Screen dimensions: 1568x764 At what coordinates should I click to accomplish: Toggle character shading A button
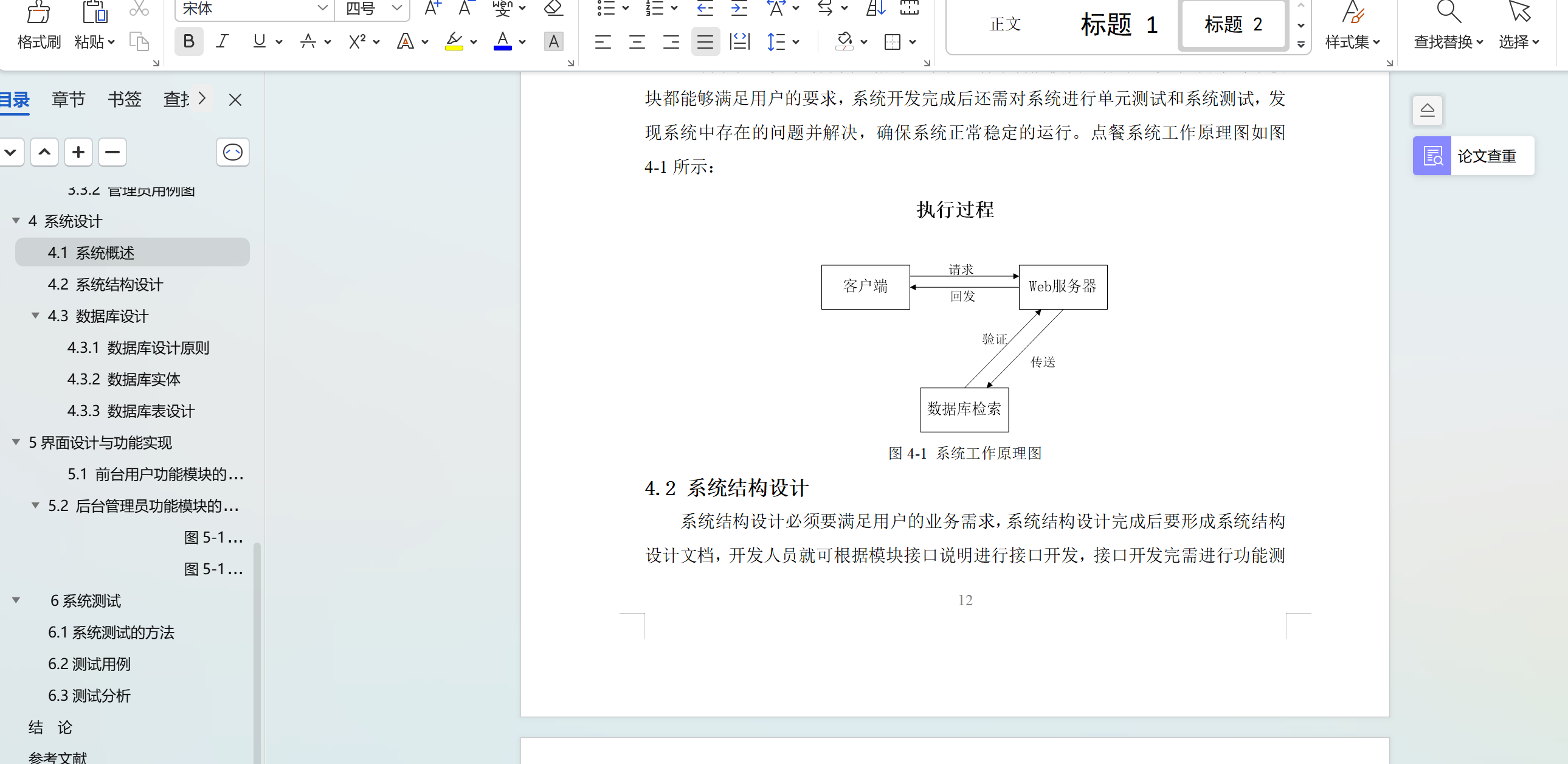pyautogui.click(x=553, y=41)
